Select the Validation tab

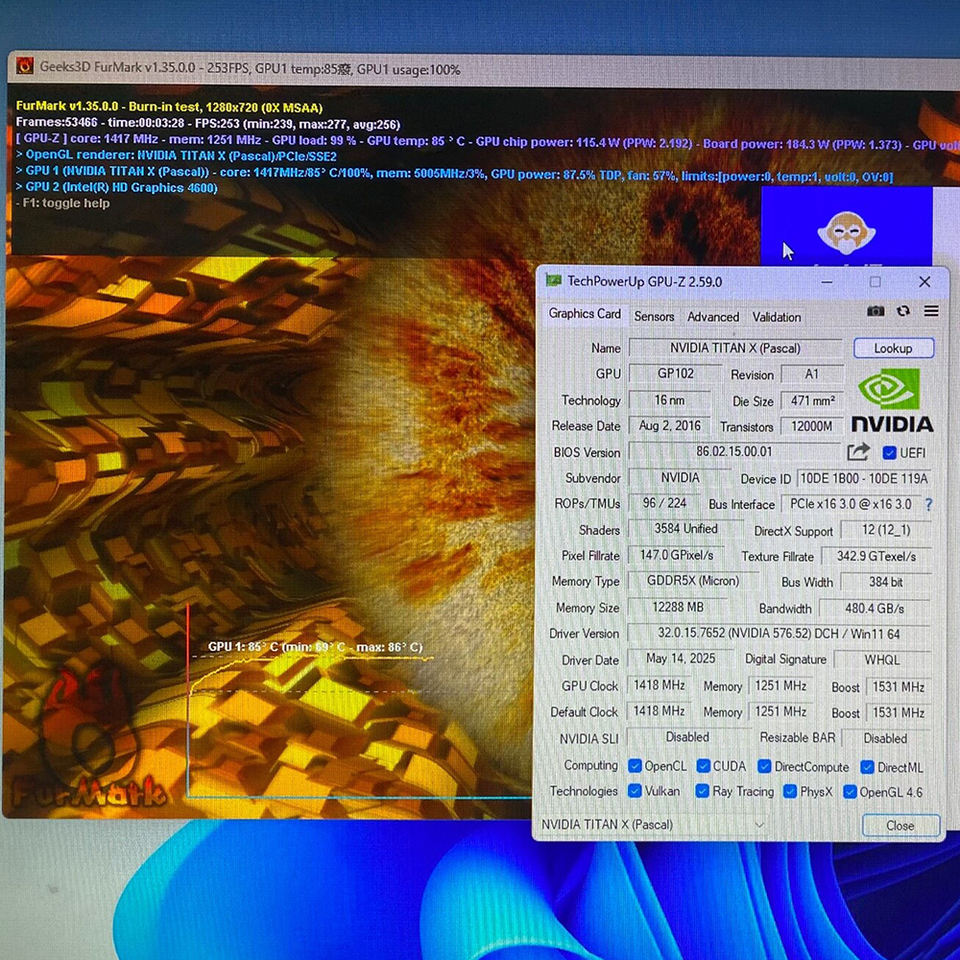(776, 316)
